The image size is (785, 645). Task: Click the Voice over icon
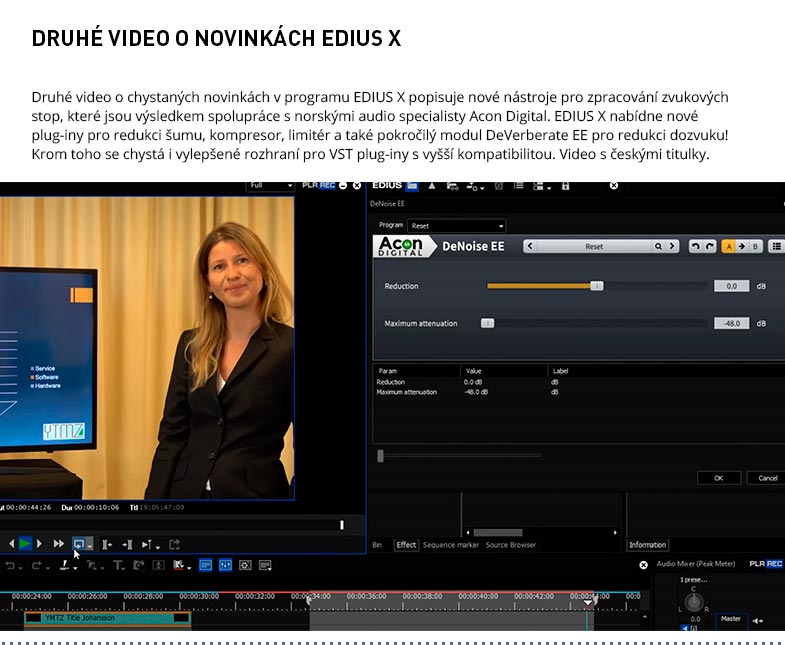(139, 565)
